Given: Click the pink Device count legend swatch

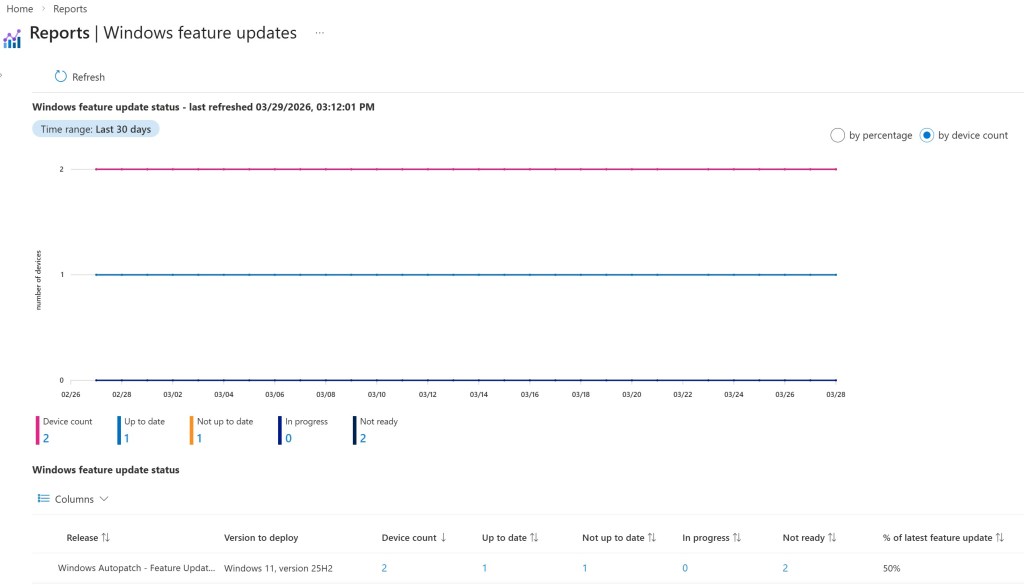Looking at the screenshot, I should 37,430.
